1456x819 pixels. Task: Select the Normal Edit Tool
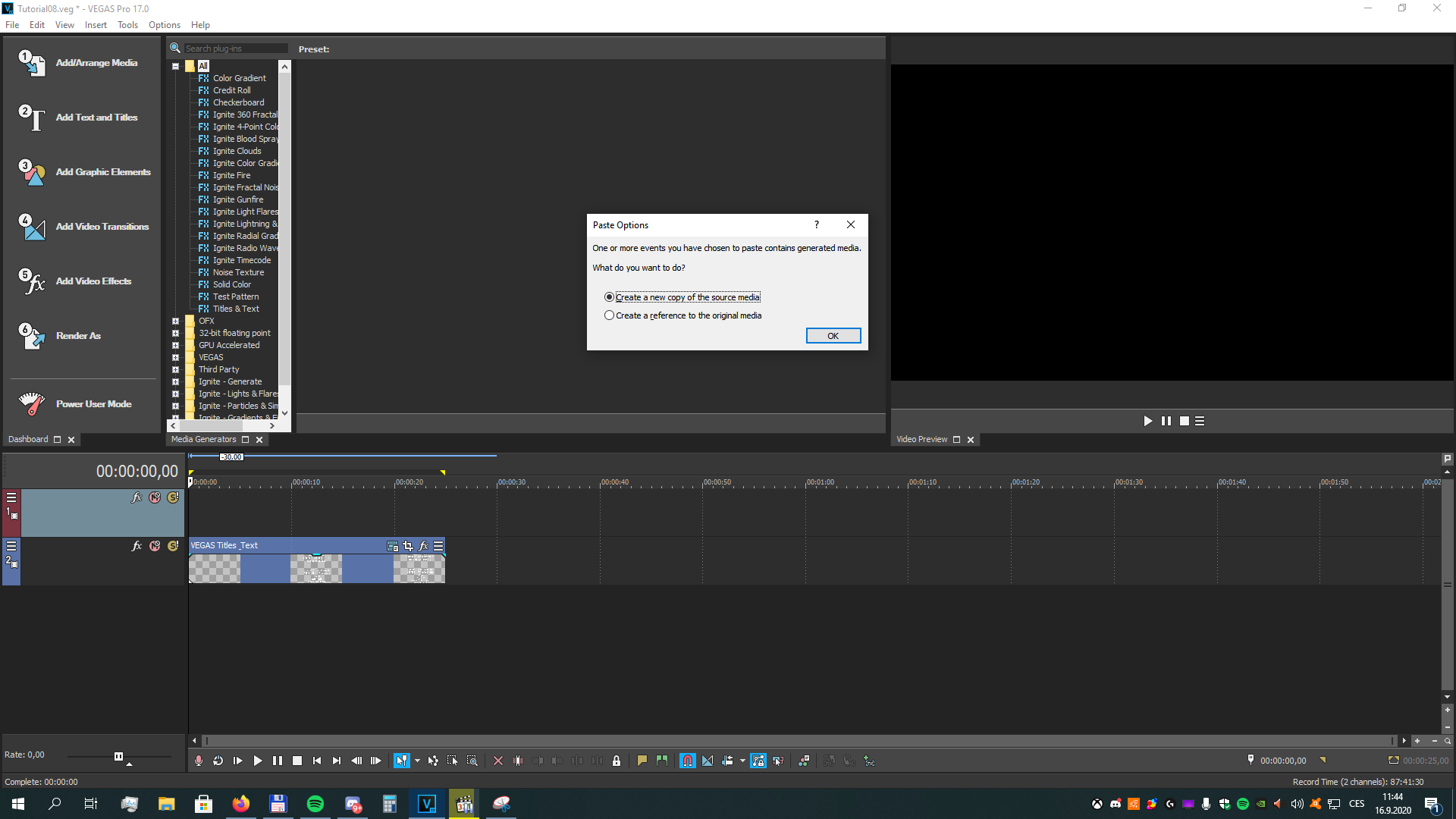(402, 761)
